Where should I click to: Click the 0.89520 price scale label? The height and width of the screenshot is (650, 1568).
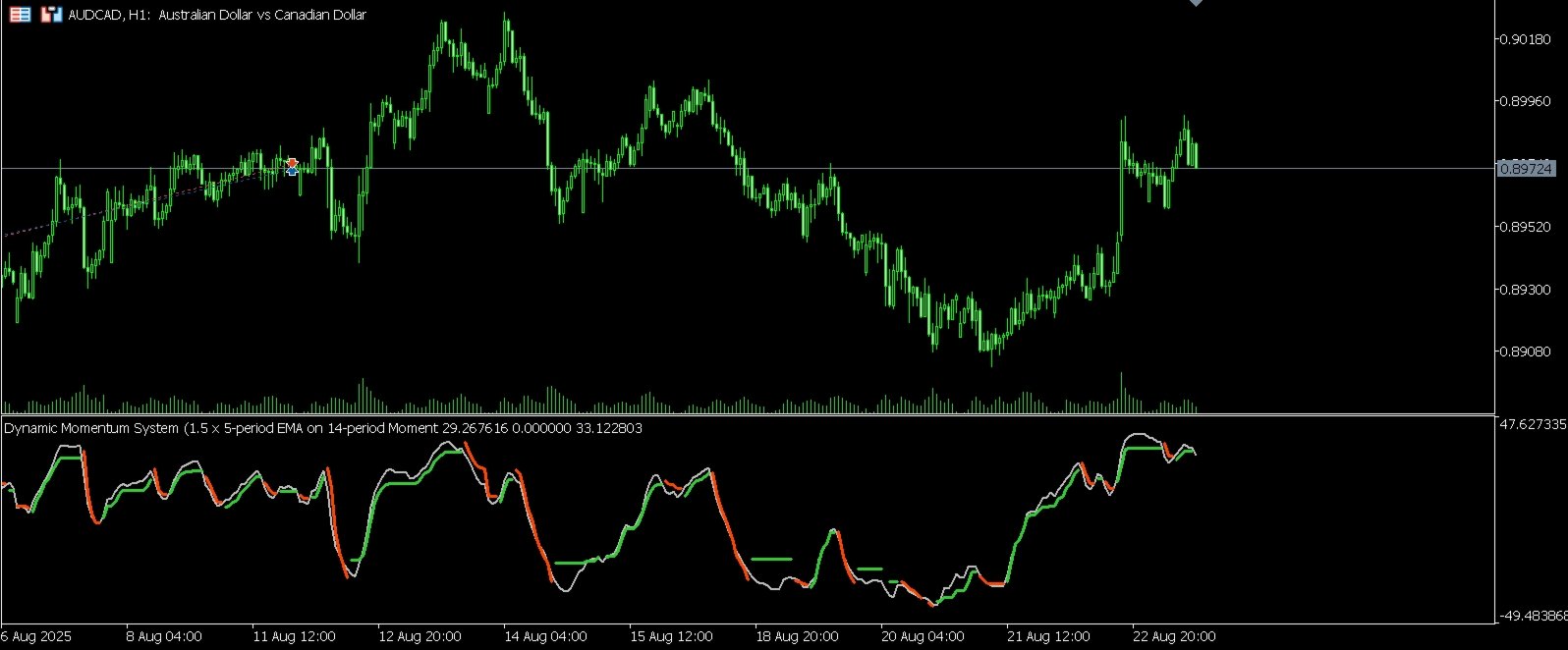pos(1525,227)
